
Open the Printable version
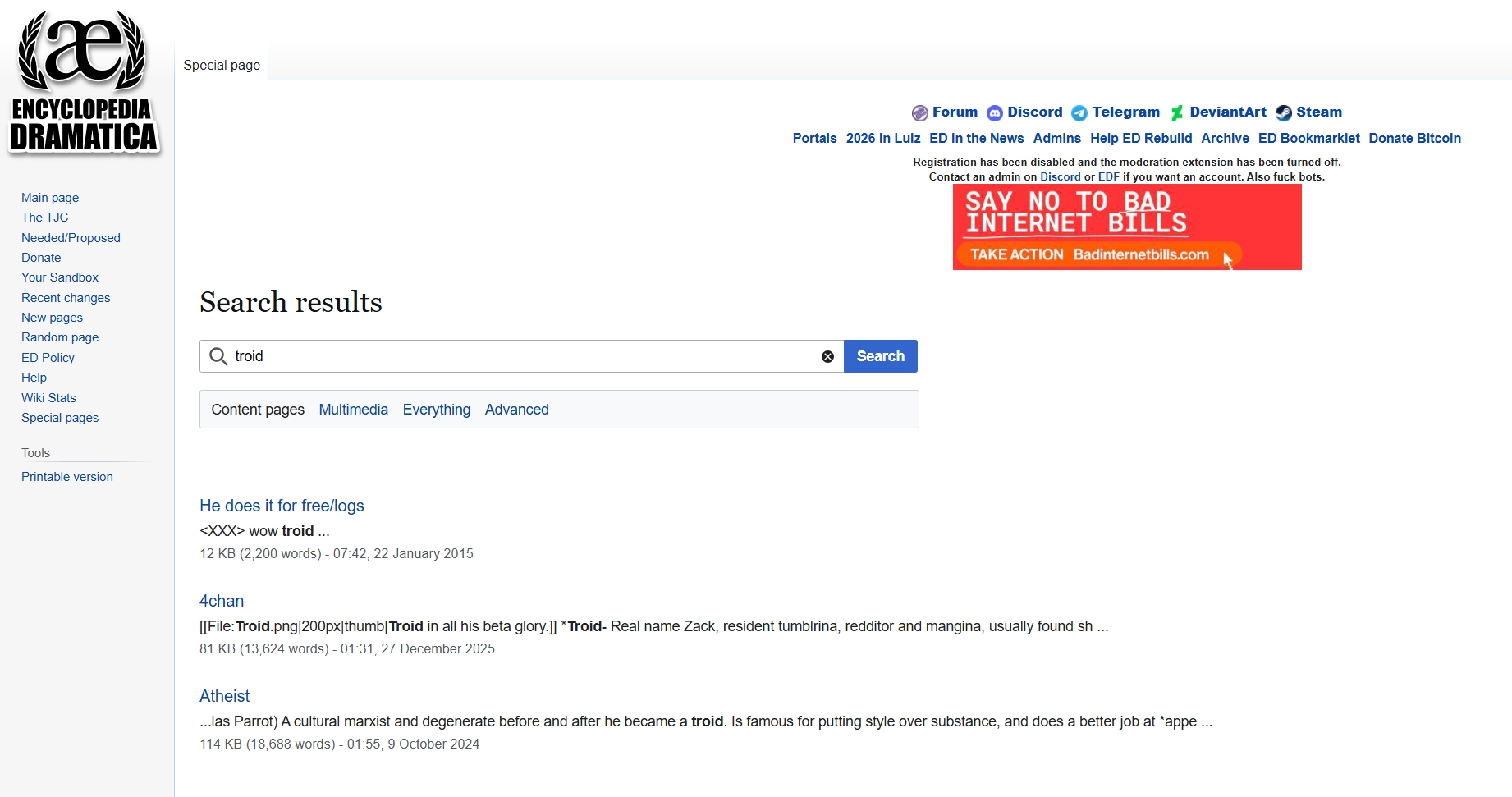pyautogui.click(x=67, y=477)
